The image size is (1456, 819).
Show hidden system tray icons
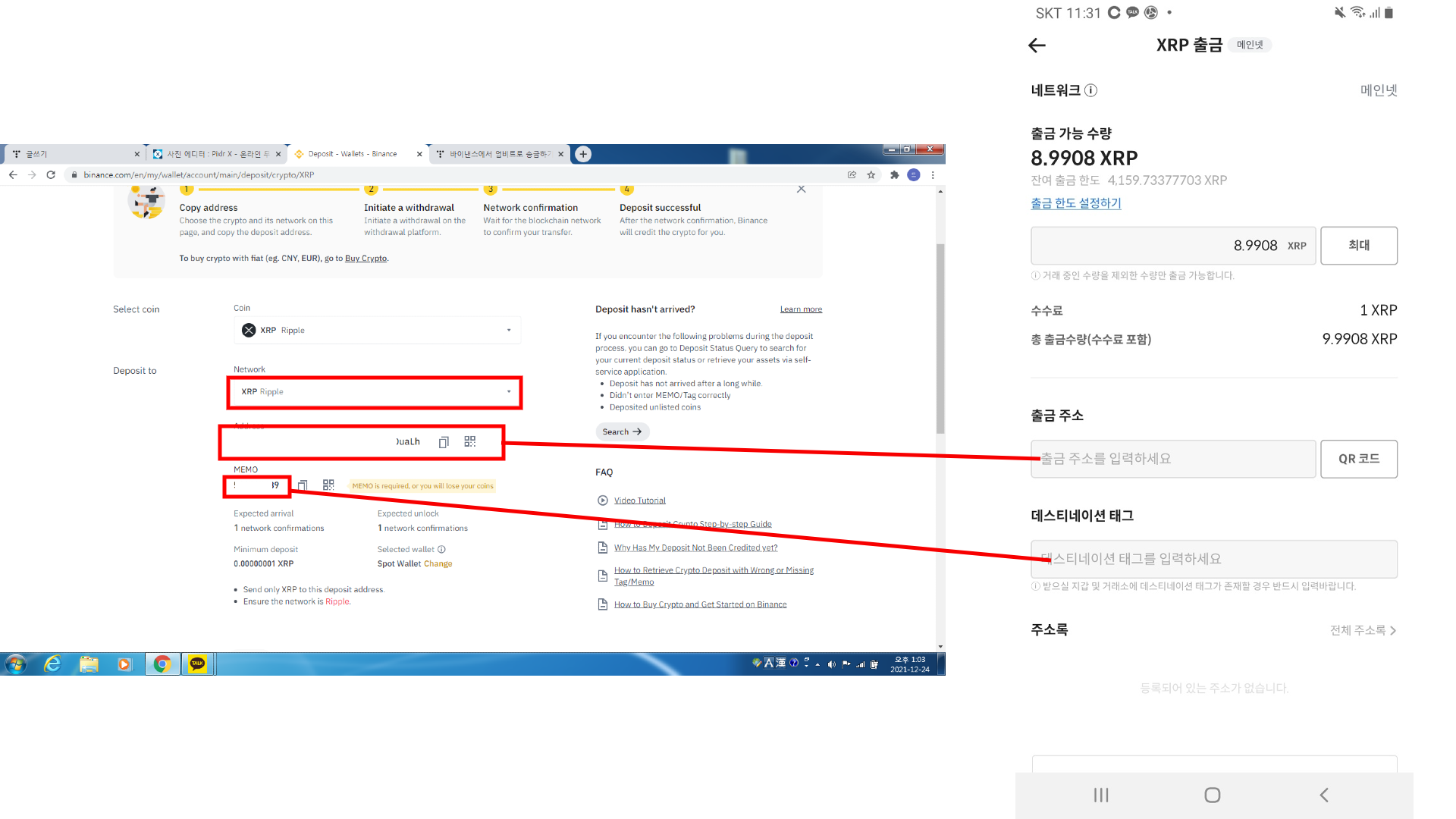click(817, 664)
